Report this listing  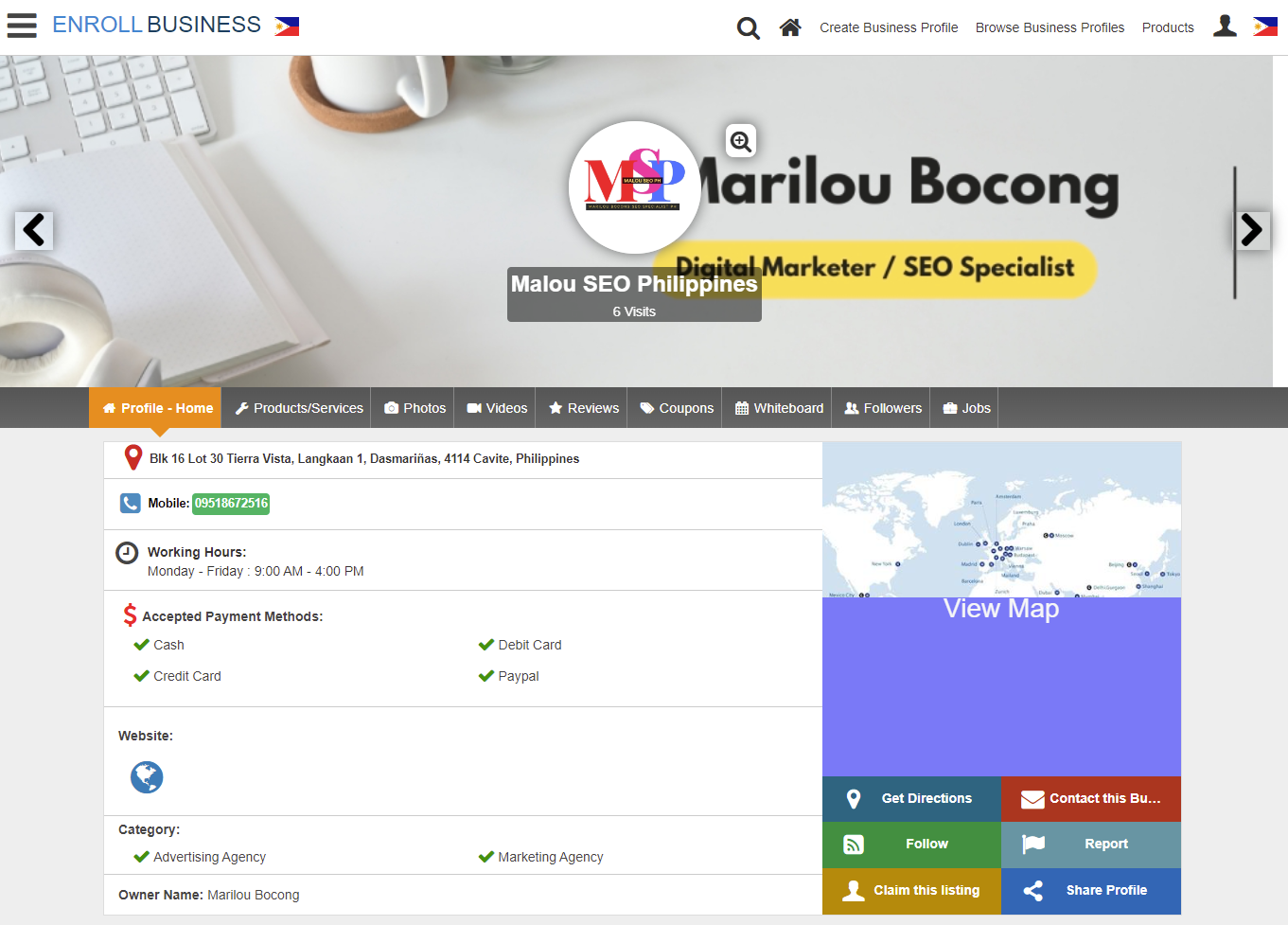(1091, 845)
